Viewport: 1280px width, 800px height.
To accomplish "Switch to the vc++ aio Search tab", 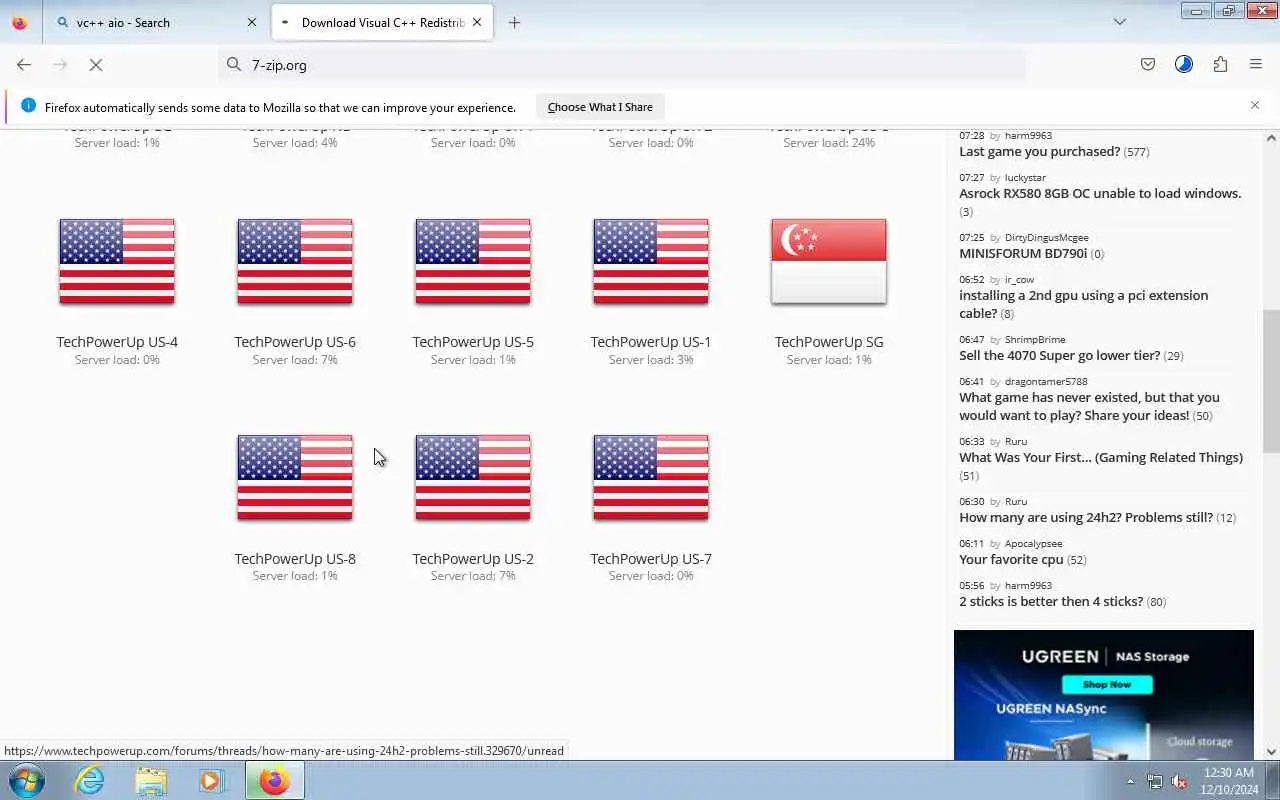I will pyautogui.click(x=157, y=22).
